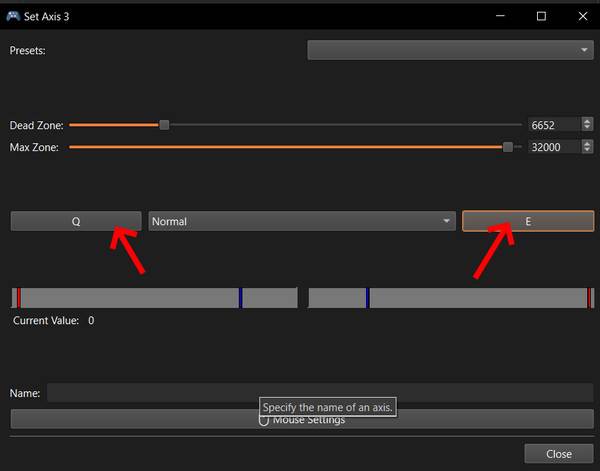Screen dimensions: 600x471
Task: Click the Dead Zone label
Action: coord(36,125)
